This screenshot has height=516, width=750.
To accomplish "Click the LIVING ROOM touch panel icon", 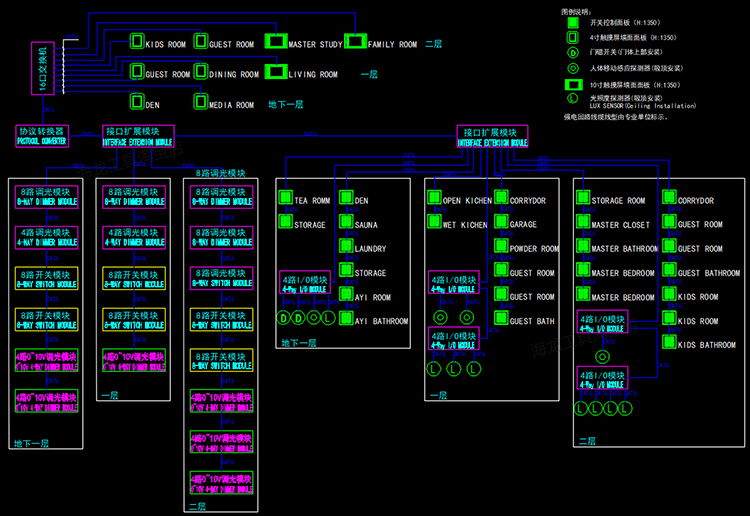I will [x=275, y=73].
